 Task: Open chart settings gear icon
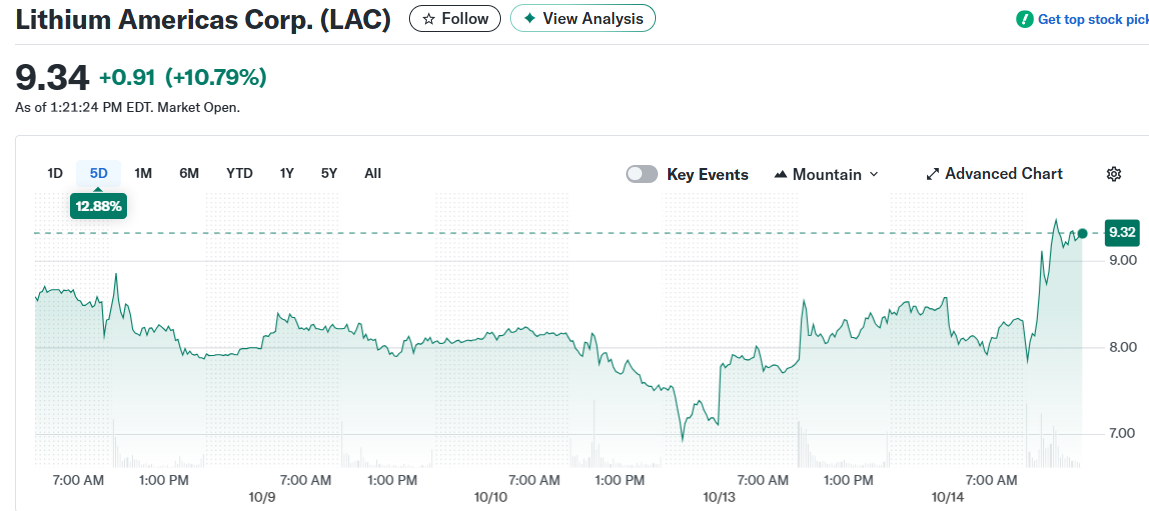[x=1114, y=174]
